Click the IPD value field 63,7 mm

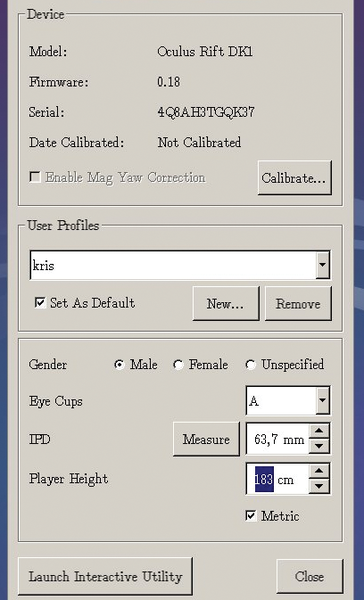(278, 439)
